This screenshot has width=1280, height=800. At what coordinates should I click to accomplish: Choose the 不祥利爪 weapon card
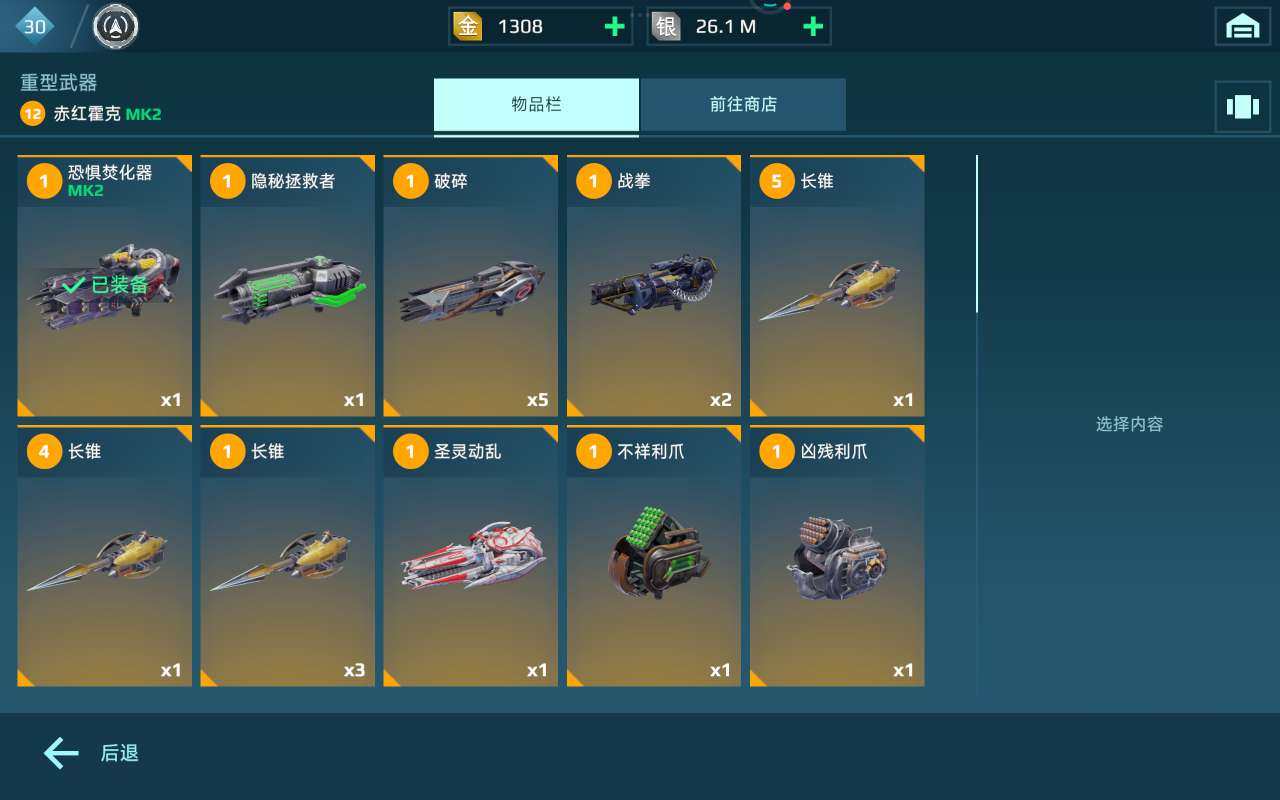point(654,556)
